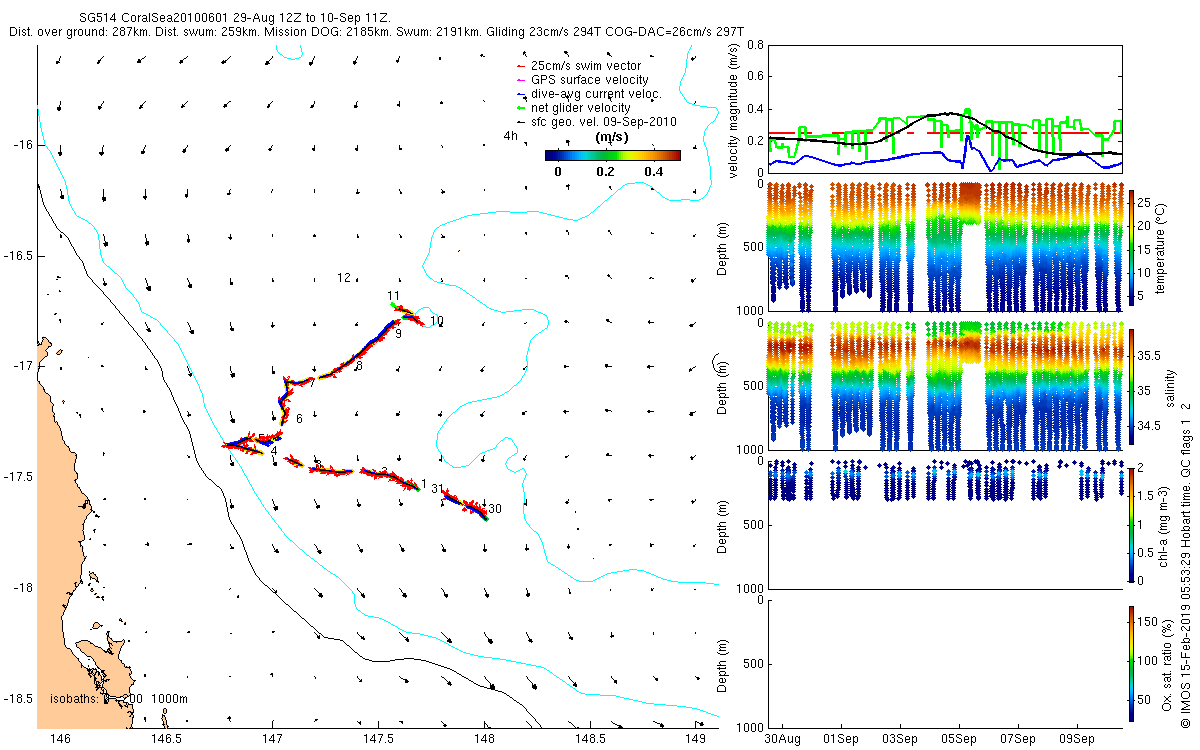The width and height of the screenshot is (1200, 750).
Task: Click the '34.5' salinity colorbar tick
Action: (1151, 426)
